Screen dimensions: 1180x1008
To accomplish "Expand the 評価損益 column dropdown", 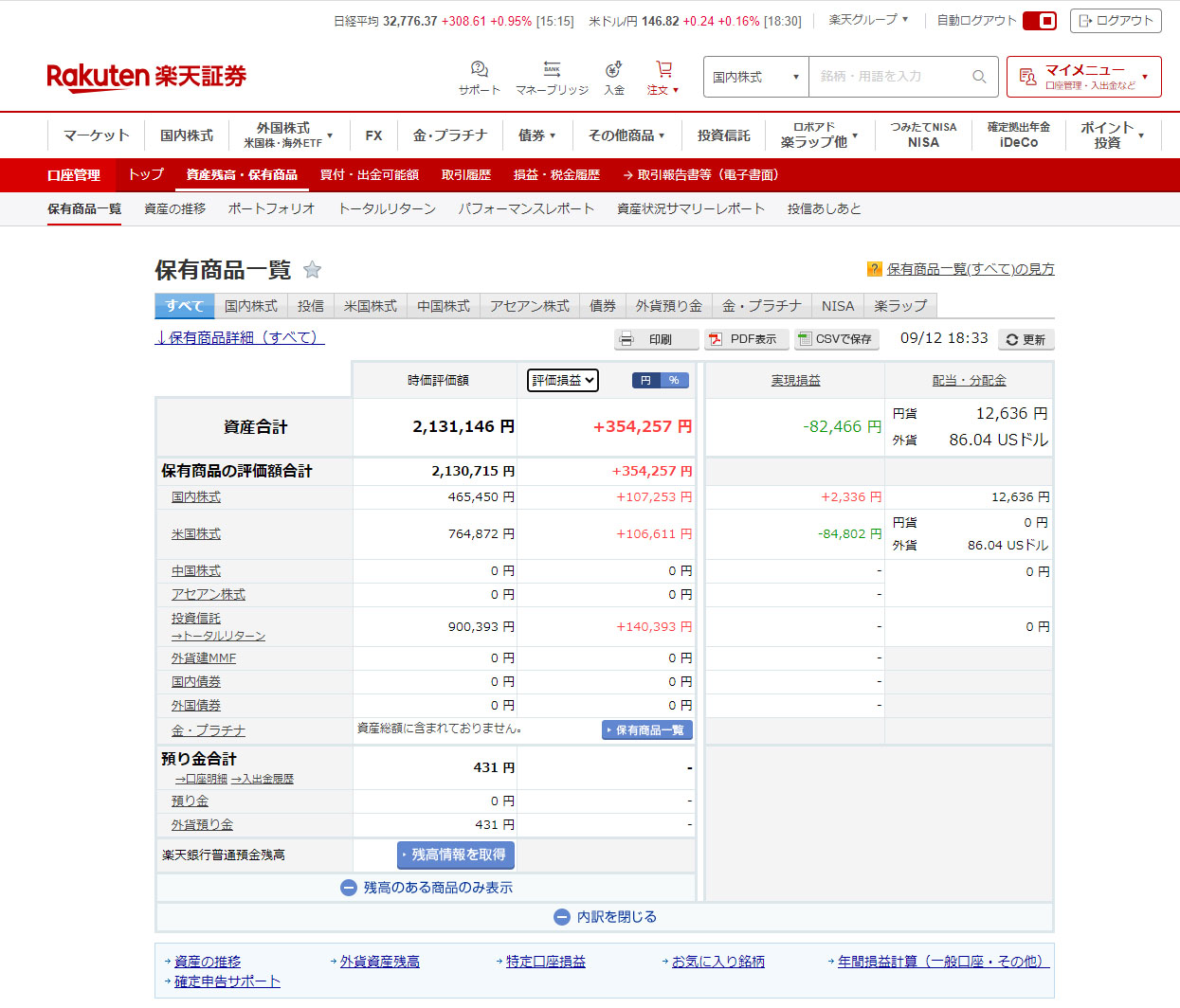I will 563,380.
